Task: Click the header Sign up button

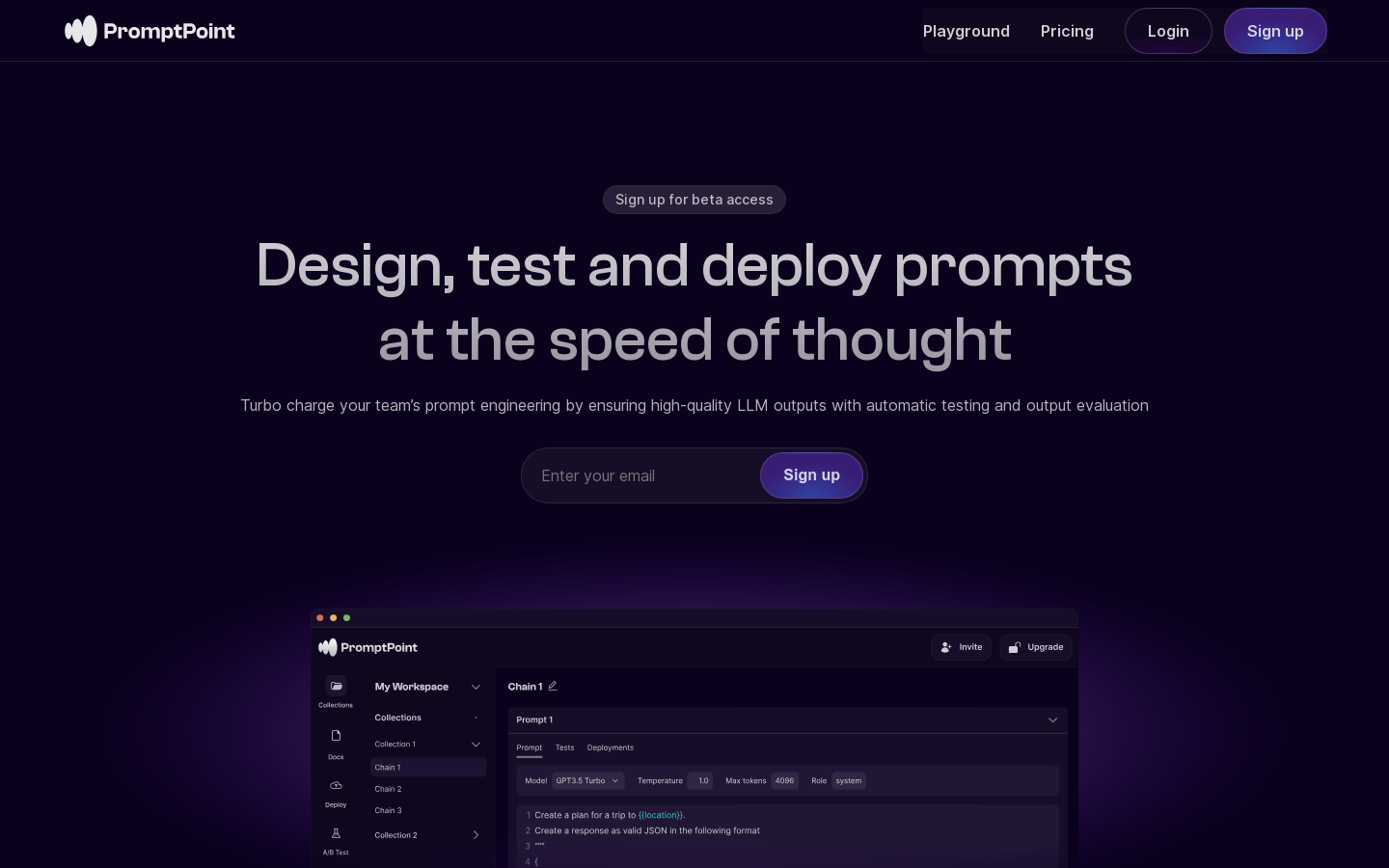Action: tap(1275, 31)
